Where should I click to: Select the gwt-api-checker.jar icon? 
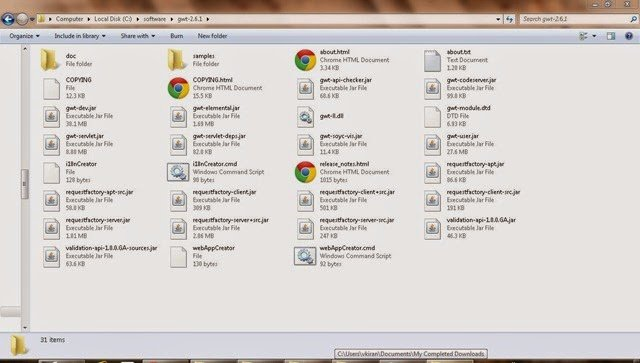coord(305,89)
